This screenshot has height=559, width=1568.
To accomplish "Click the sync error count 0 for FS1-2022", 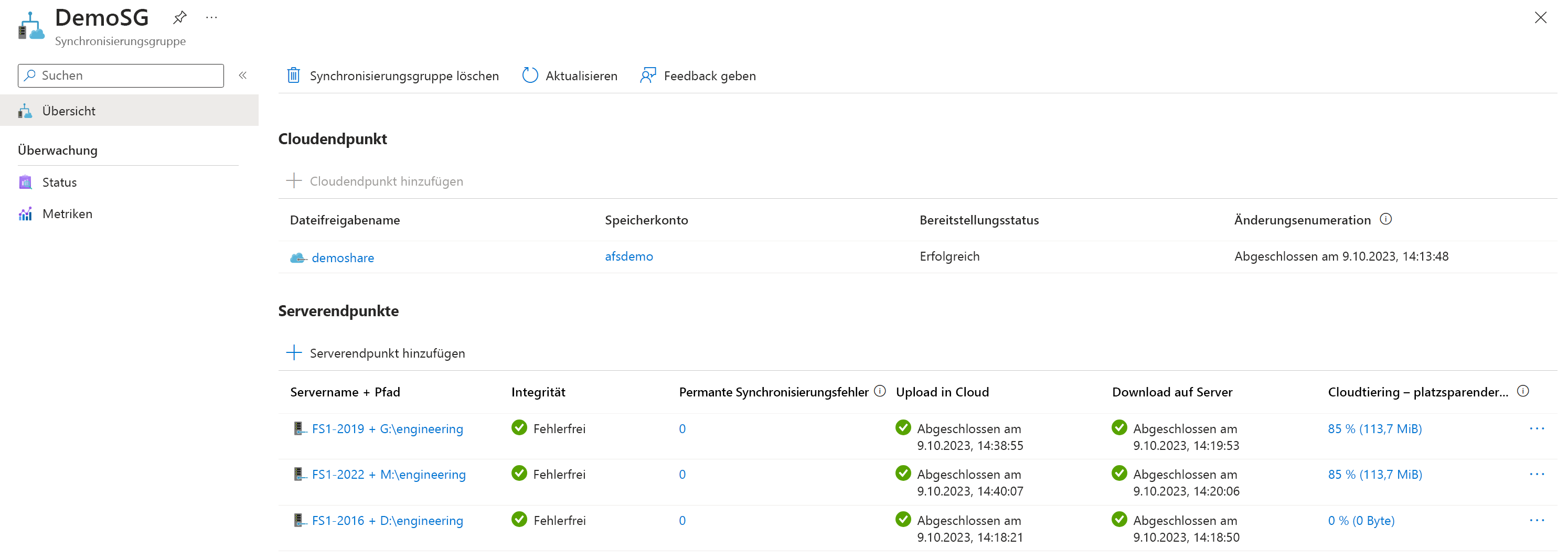I will click(x=682, y=475).
